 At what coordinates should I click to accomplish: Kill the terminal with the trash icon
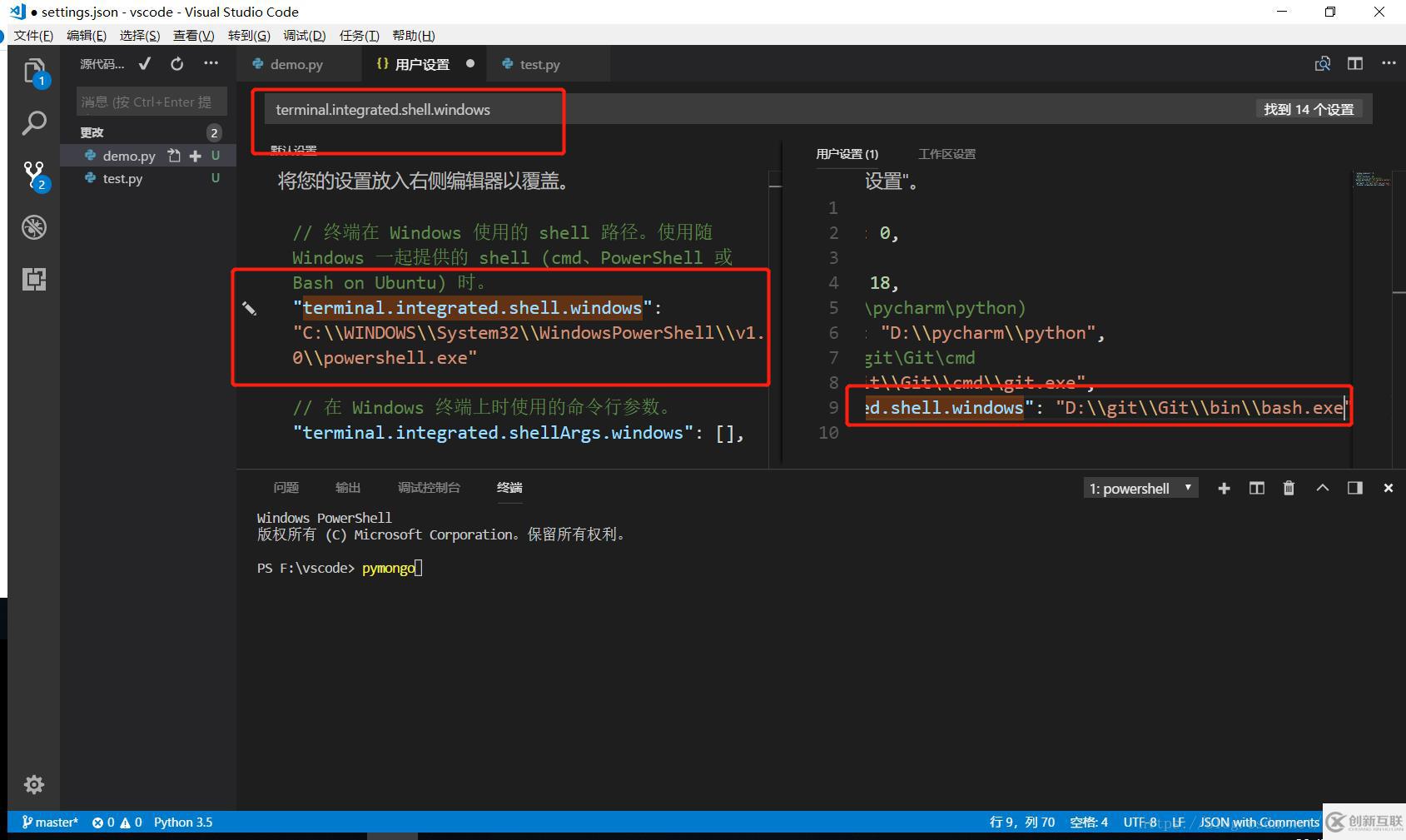click(1289, 488)
